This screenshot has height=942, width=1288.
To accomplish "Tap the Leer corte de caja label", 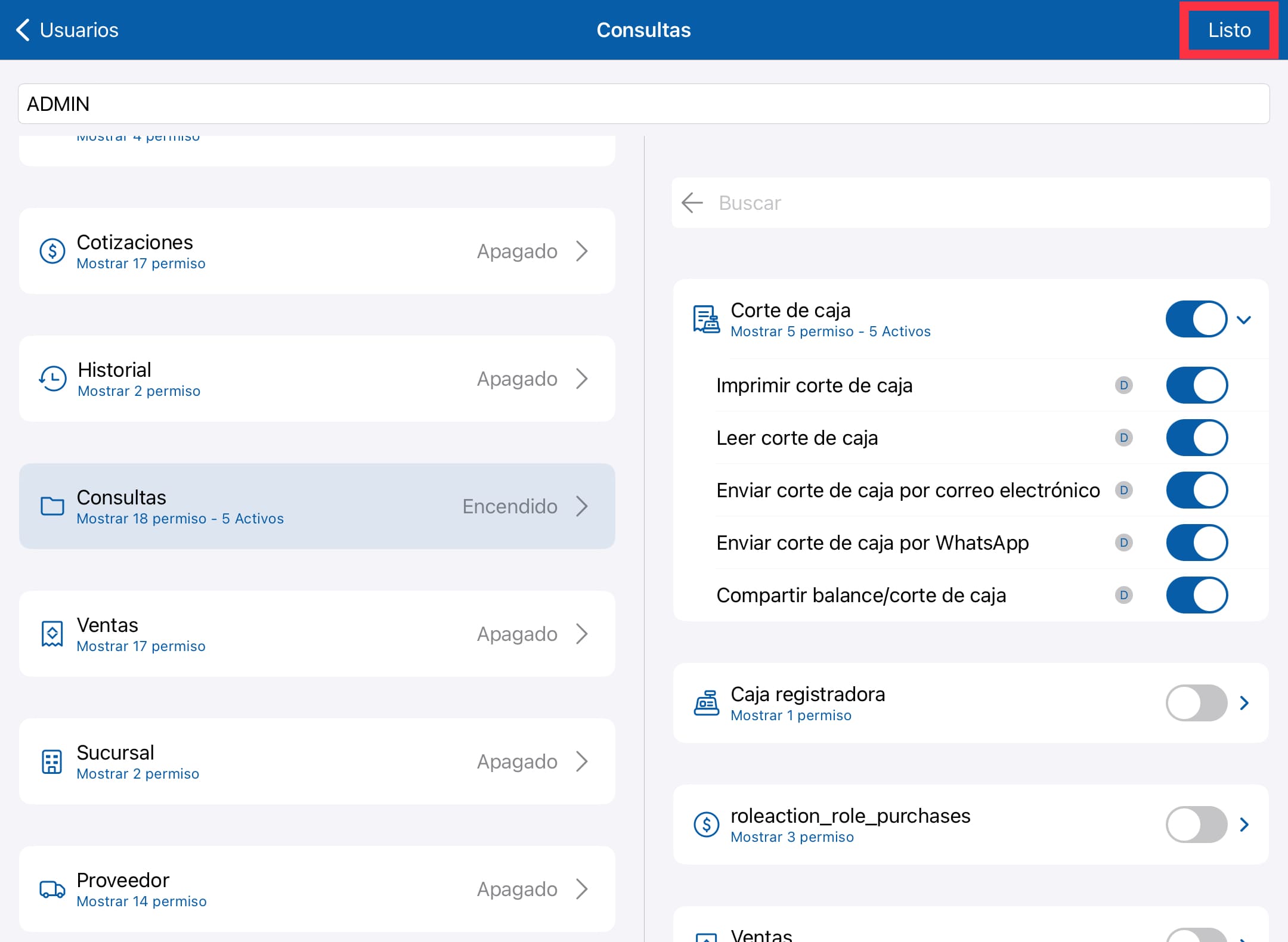I will click(x=797, y=438).
